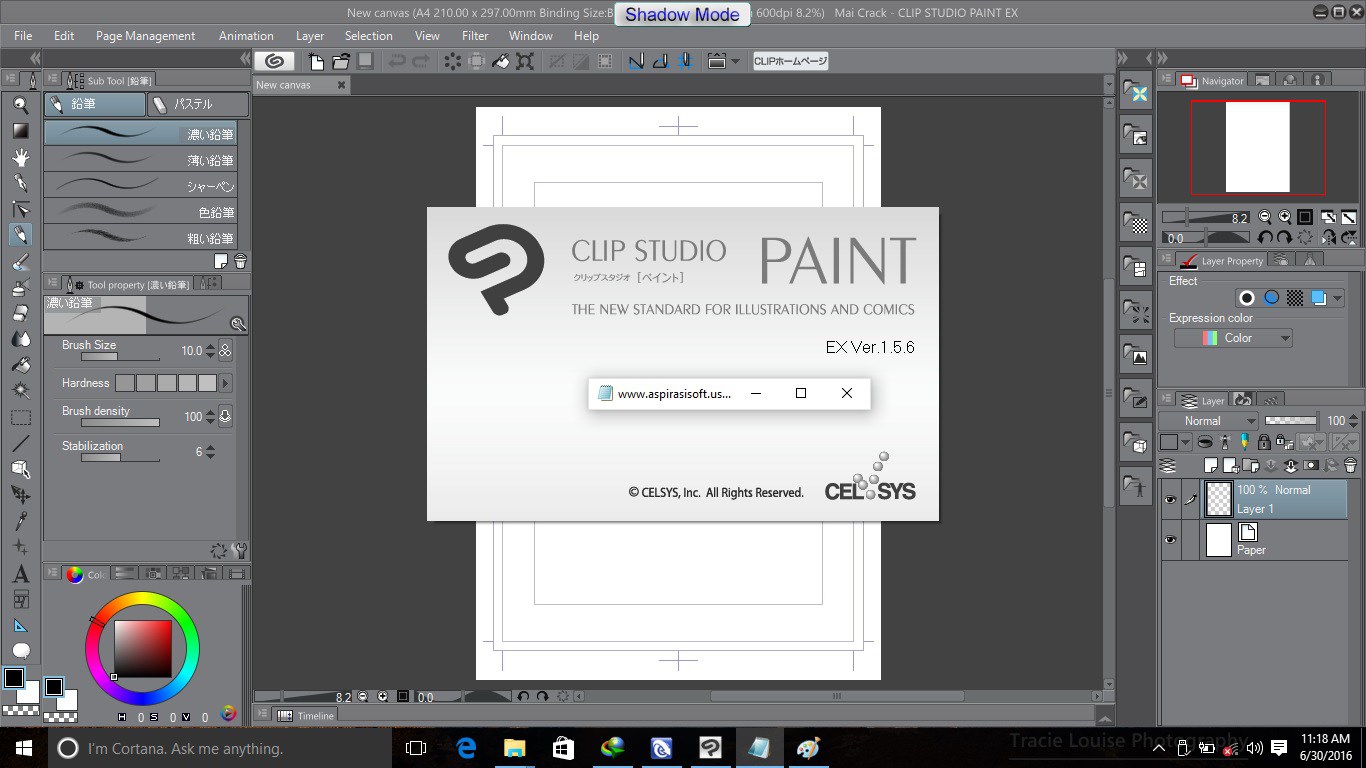Select the Pencil tool in toolbox
This screenshot has width=1366, height=768.
coord(20,235)
